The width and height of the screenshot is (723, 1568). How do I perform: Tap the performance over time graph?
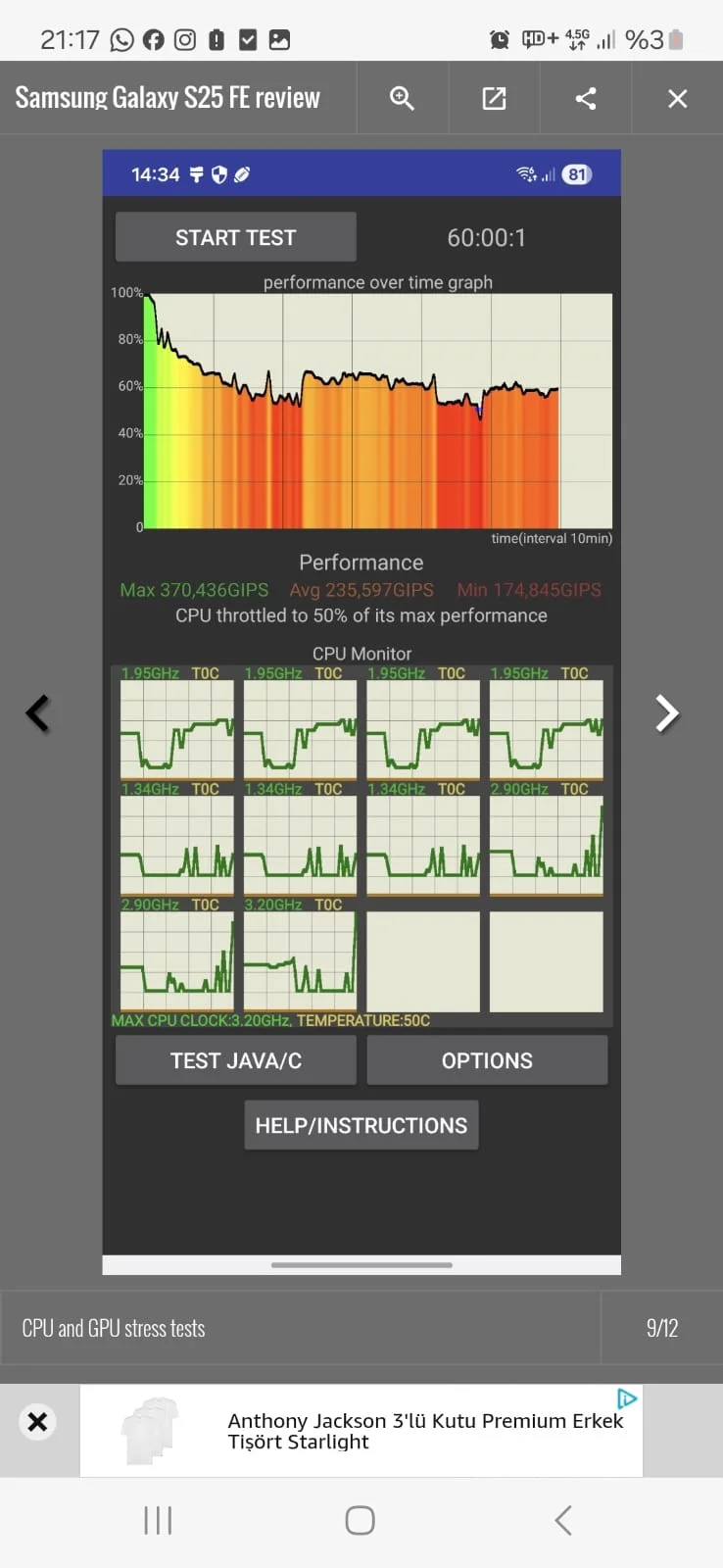coord(378,412)
